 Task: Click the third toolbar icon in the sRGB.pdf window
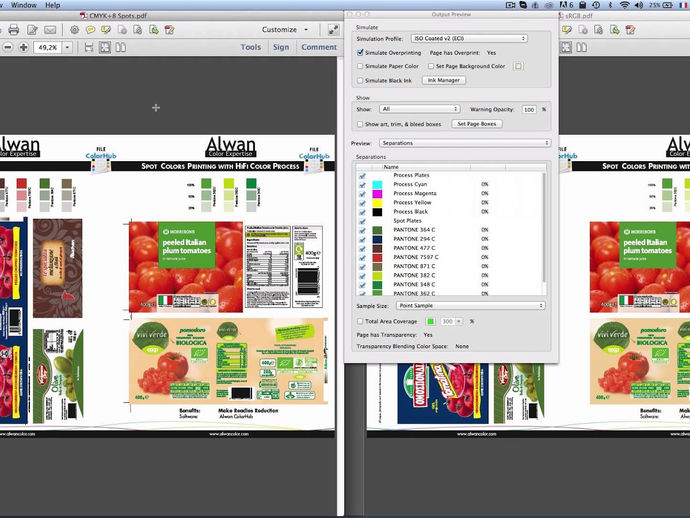(599, 29)
